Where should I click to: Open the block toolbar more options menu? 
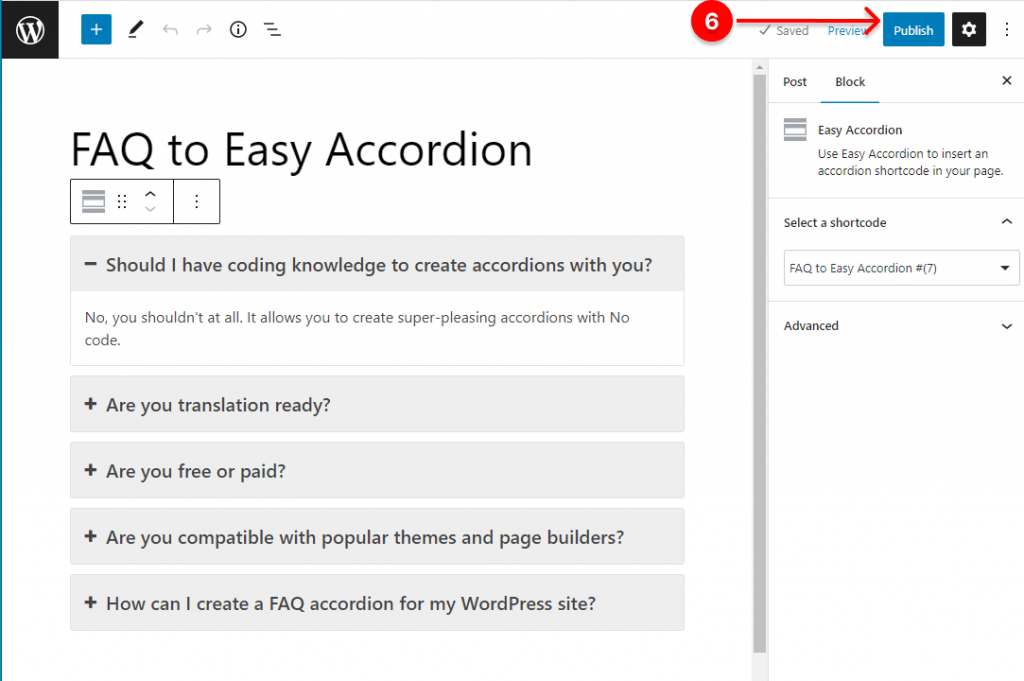pyautogui.click(x=197, y=201)
